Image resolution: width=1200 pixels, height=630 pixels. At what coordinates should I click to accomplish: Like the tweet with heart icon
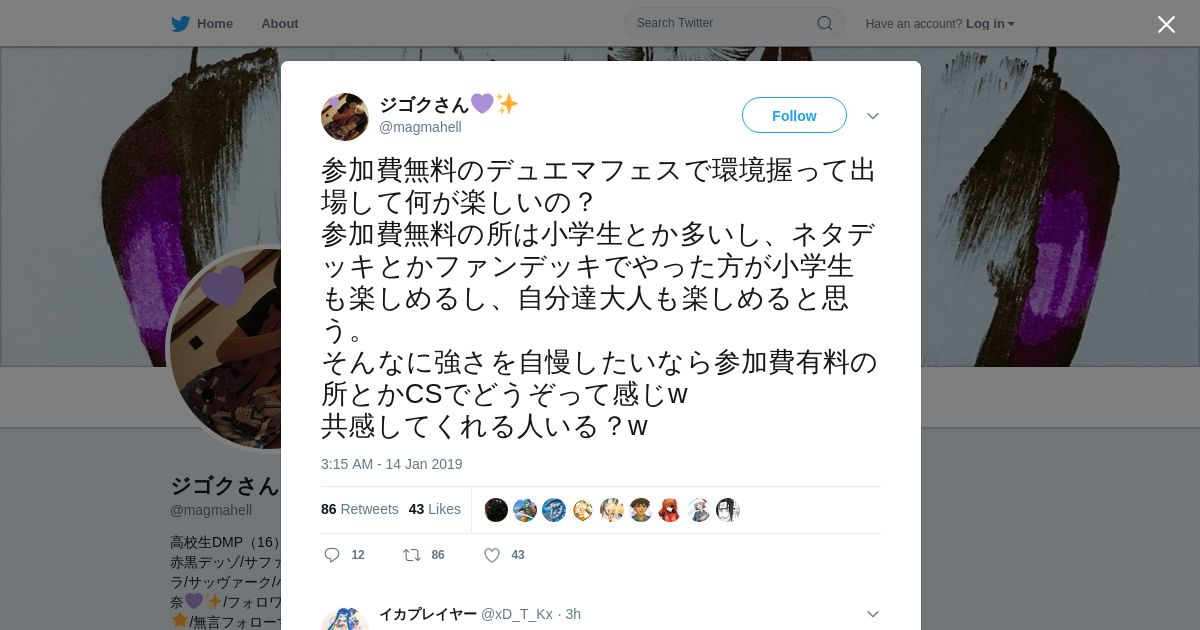[491, 555]
